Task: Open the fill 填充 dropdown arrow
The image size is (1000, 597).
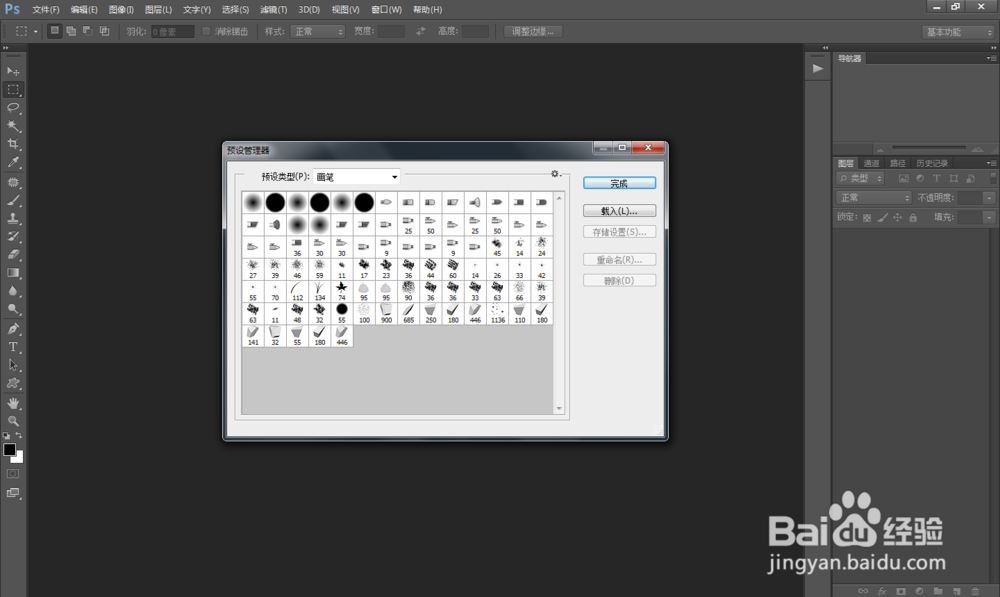Action: 989,217
